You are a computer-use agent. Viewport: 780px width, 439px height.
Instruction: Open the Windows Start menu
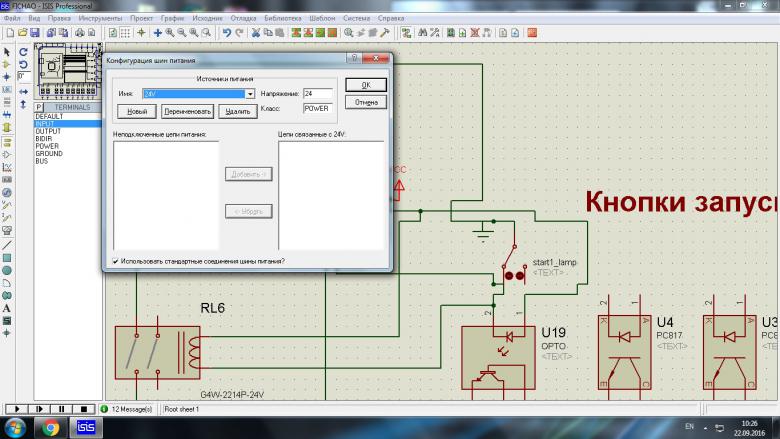[14, 428]
